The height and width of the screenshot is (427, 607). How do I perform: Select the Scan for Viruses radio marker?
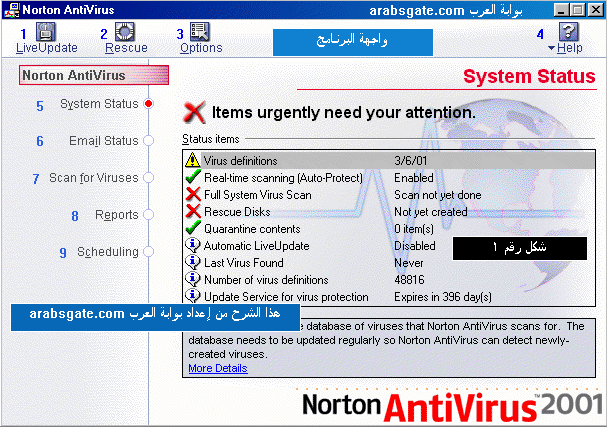(x=148, y=178)
